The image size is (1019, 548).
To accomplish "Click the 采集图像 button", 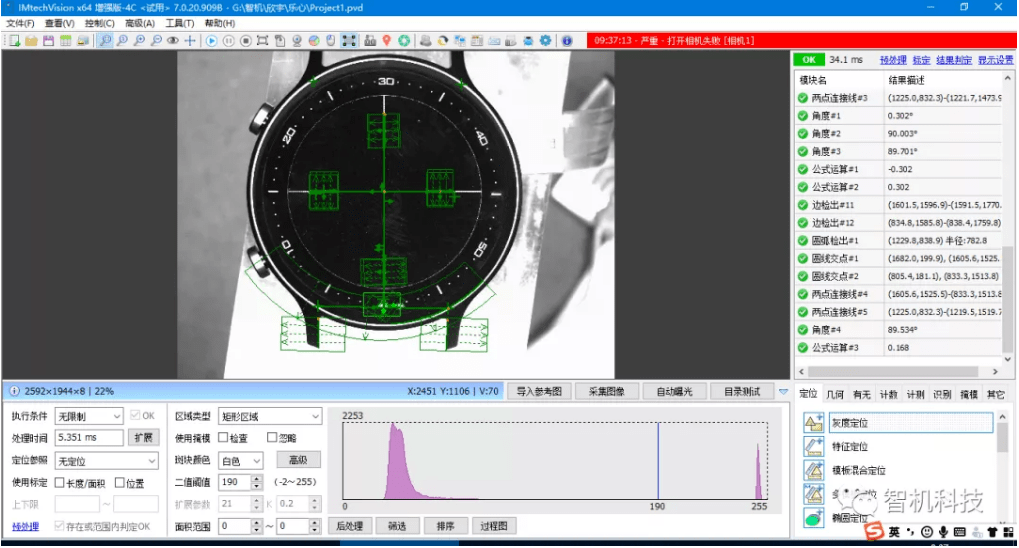I will 606,392.
